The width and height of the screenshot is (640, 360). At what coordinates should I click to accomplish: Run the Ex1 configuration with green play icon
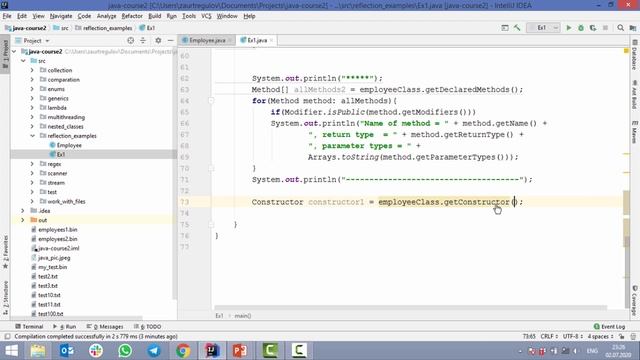(569, 28)
